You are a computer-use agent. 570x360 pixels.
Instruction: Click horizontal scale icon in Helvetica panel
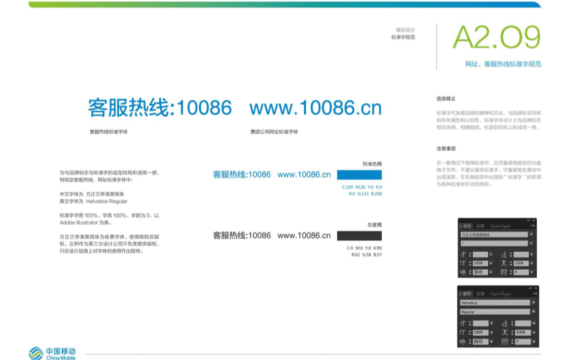click(505, 332)
